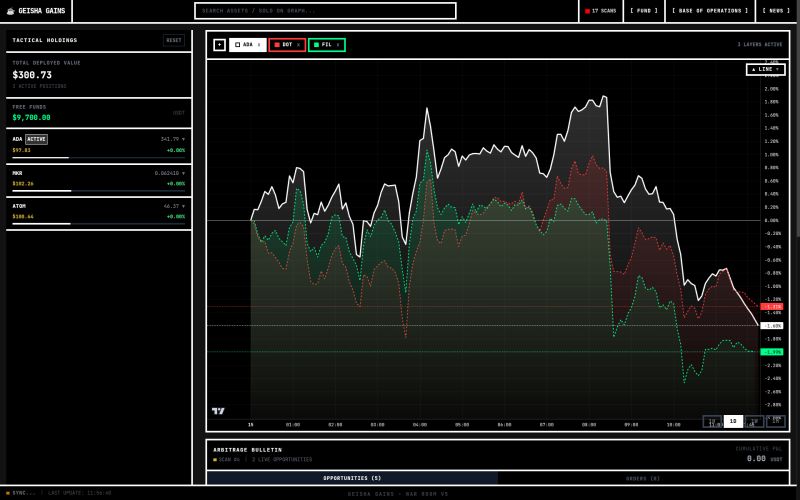Switch to the OPPORTUNITIES (5) tab
Viewport: 800px width, 500px height.
352,478
